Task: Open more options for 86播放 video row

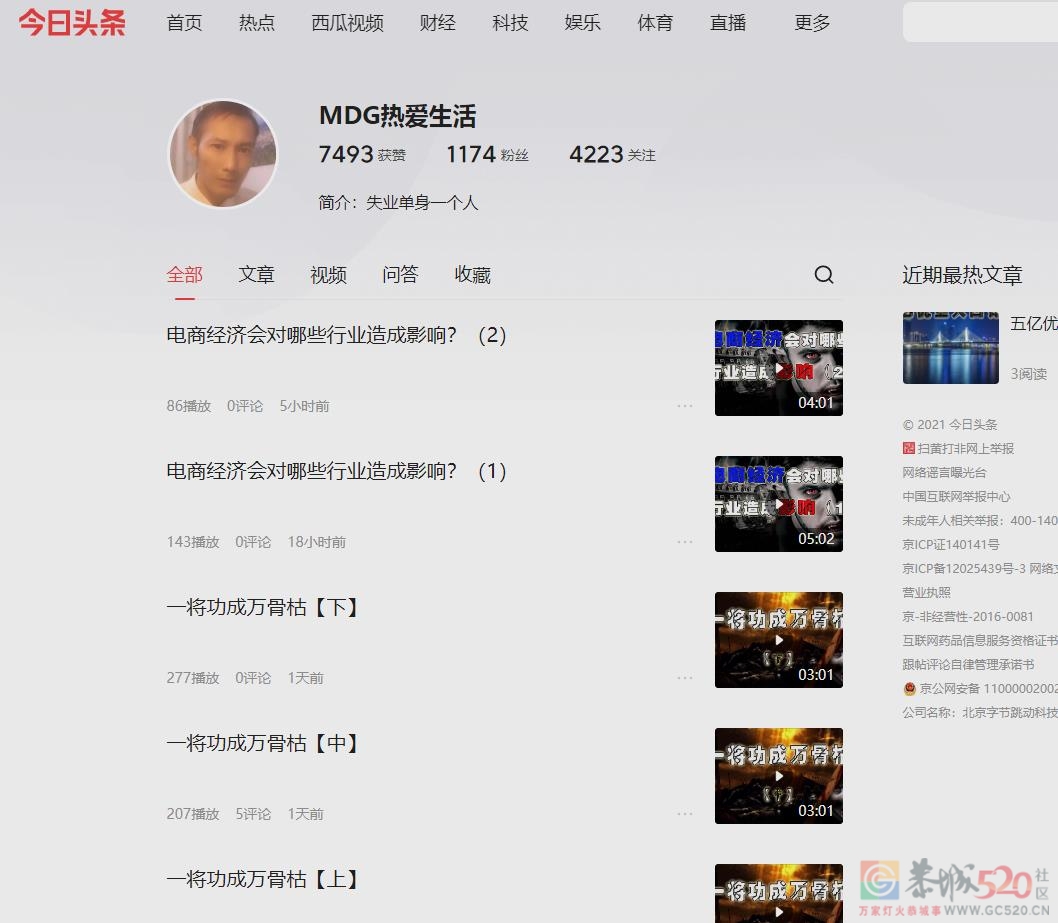Action: pyautogui.click(x=685, y=406)
